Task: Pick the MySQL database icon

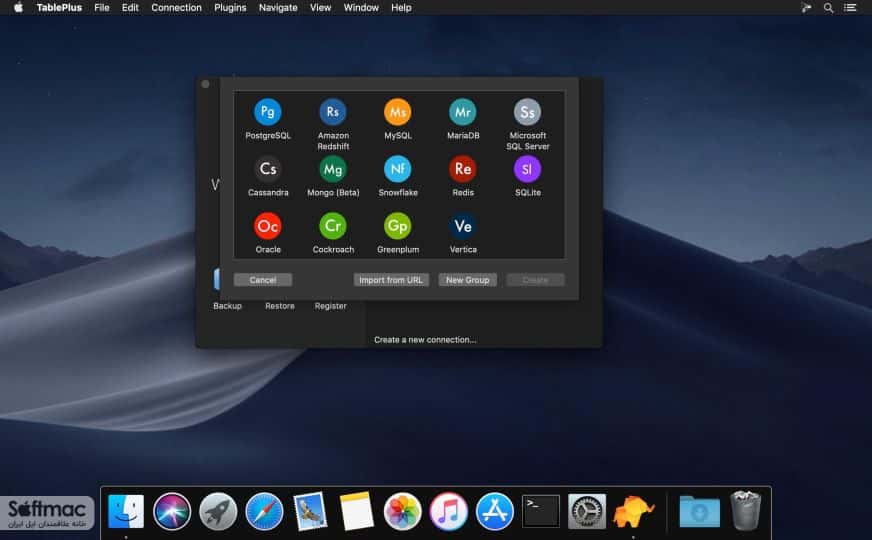Action: tap(398, 112)
